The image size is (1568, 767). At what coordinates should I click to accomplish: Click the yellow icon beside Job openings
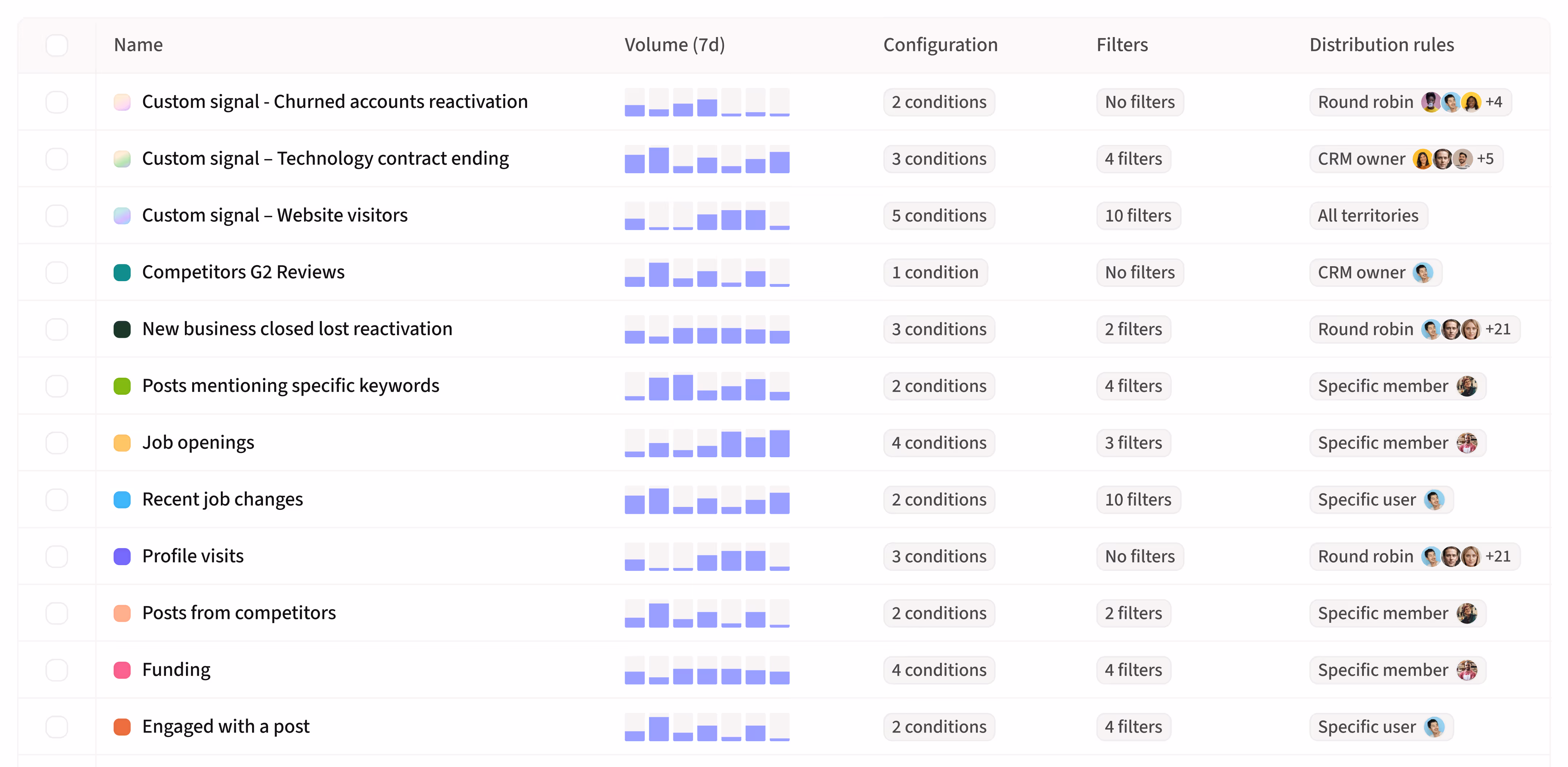tap(122, 443)
